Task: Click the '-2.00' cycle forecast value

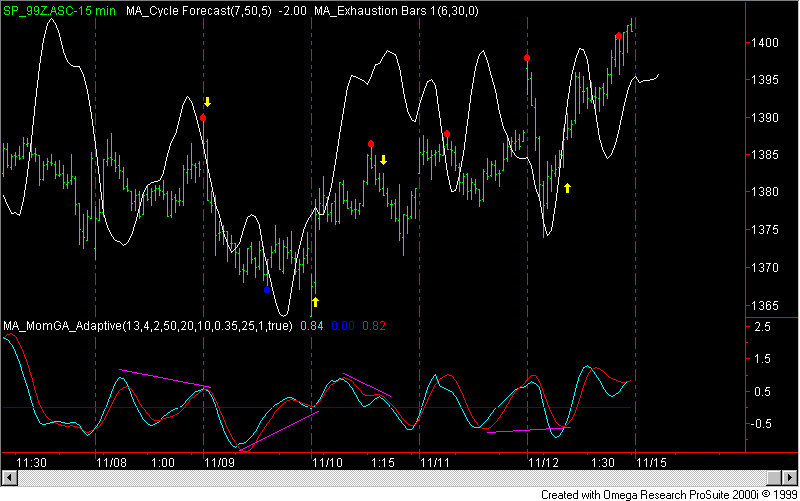Action: (x=292, y=11)
